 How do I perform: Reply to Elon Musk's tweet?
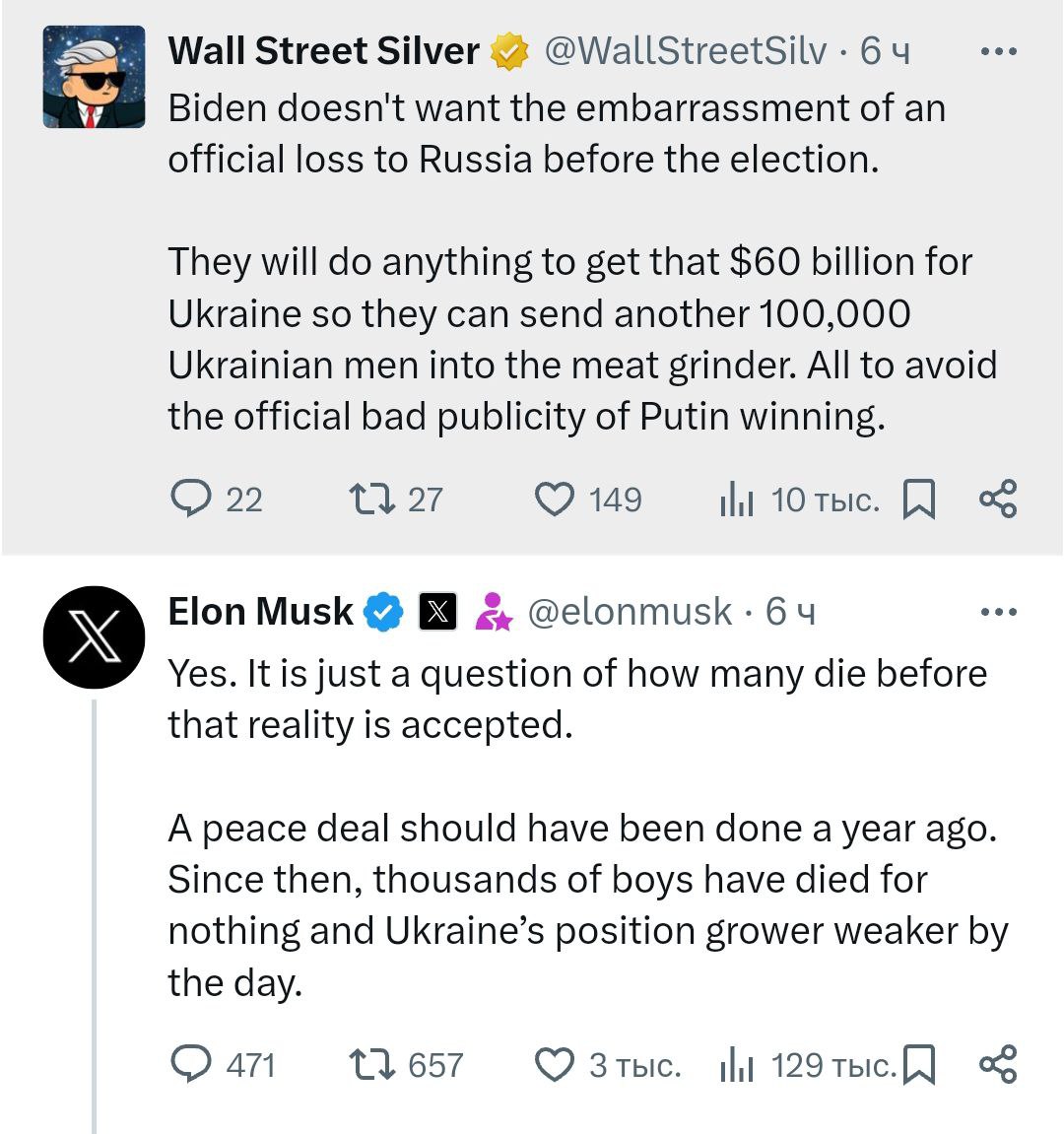(191, 1065)
